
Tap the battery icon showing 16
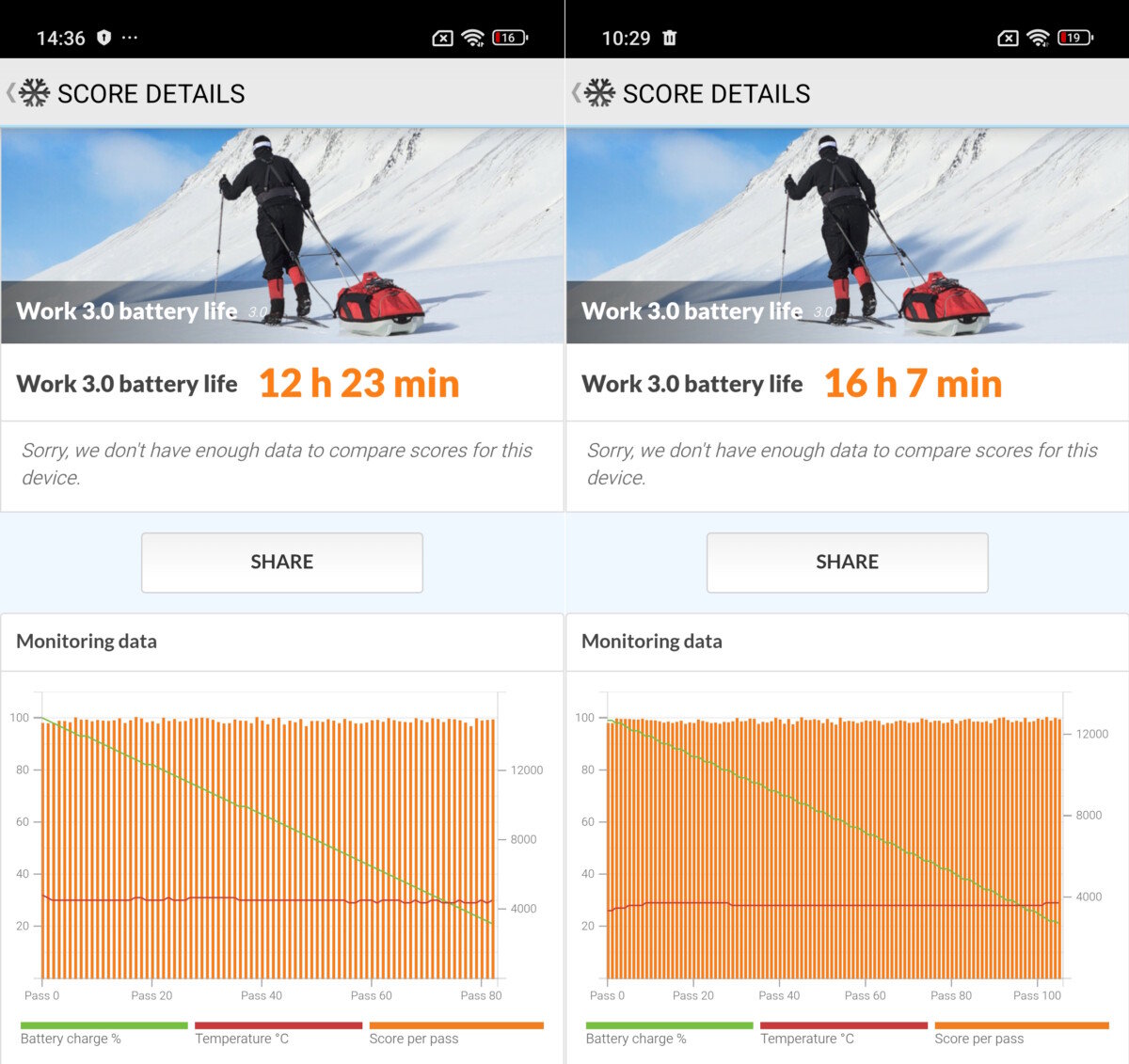510,38
